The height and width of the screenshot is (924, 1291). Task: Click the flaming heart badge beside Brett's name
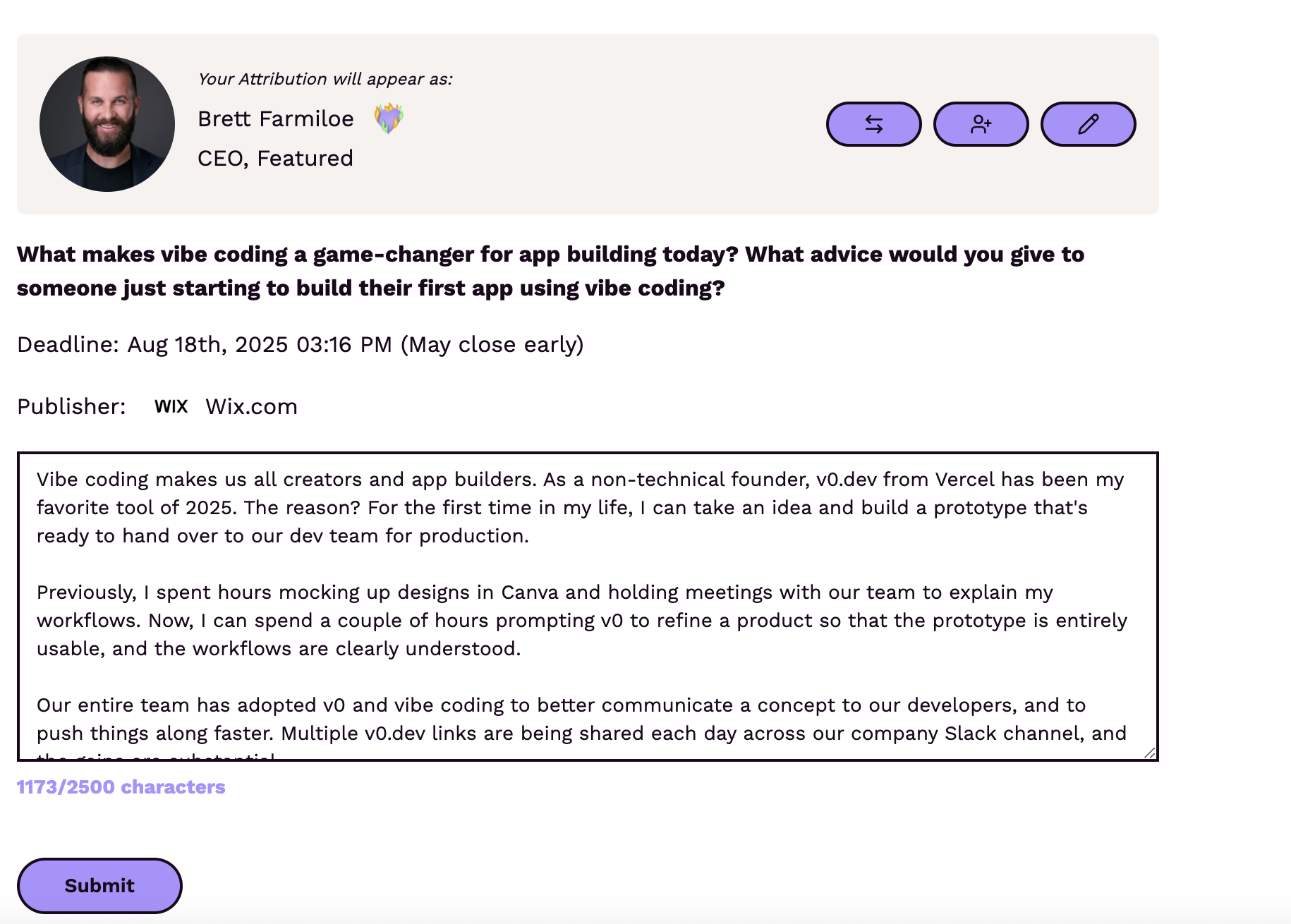point(389,118)
